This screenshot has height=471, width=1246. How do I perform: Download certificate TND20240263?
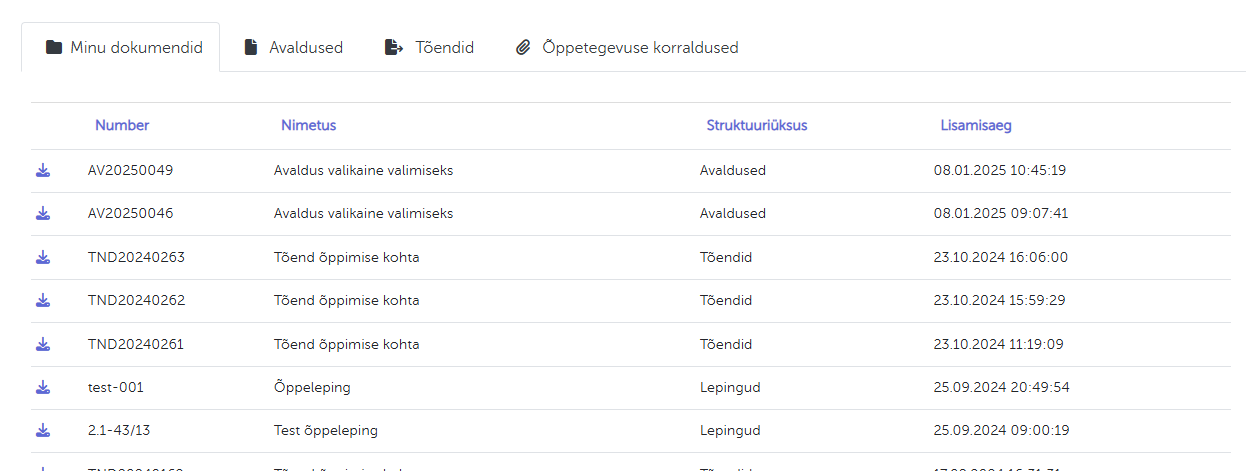tap(43, 257)
